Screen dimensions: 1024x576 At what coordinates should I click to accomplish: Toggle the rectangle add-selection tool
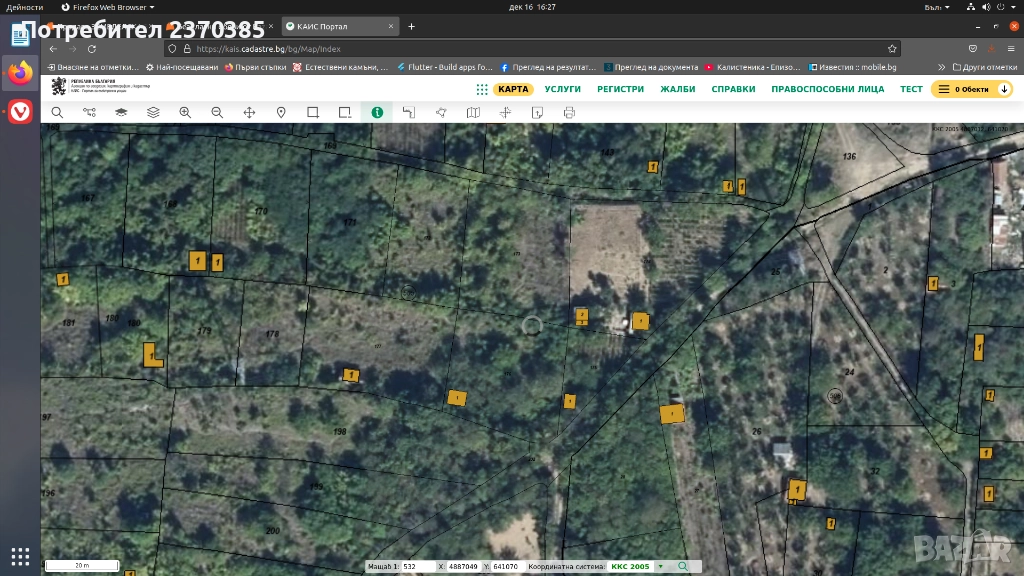[x=313, y=113]
